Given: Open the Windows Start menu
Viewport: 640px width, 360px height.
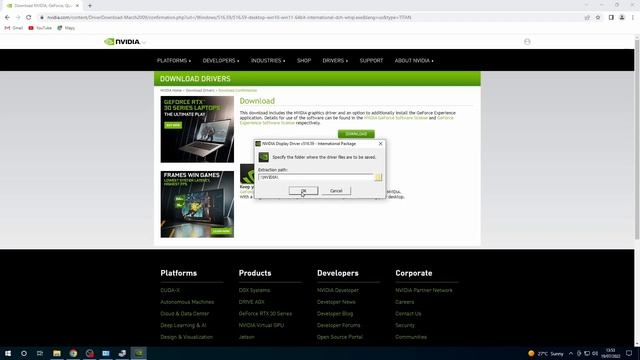Looking at the screenshot, I should [x=8, y=353].
